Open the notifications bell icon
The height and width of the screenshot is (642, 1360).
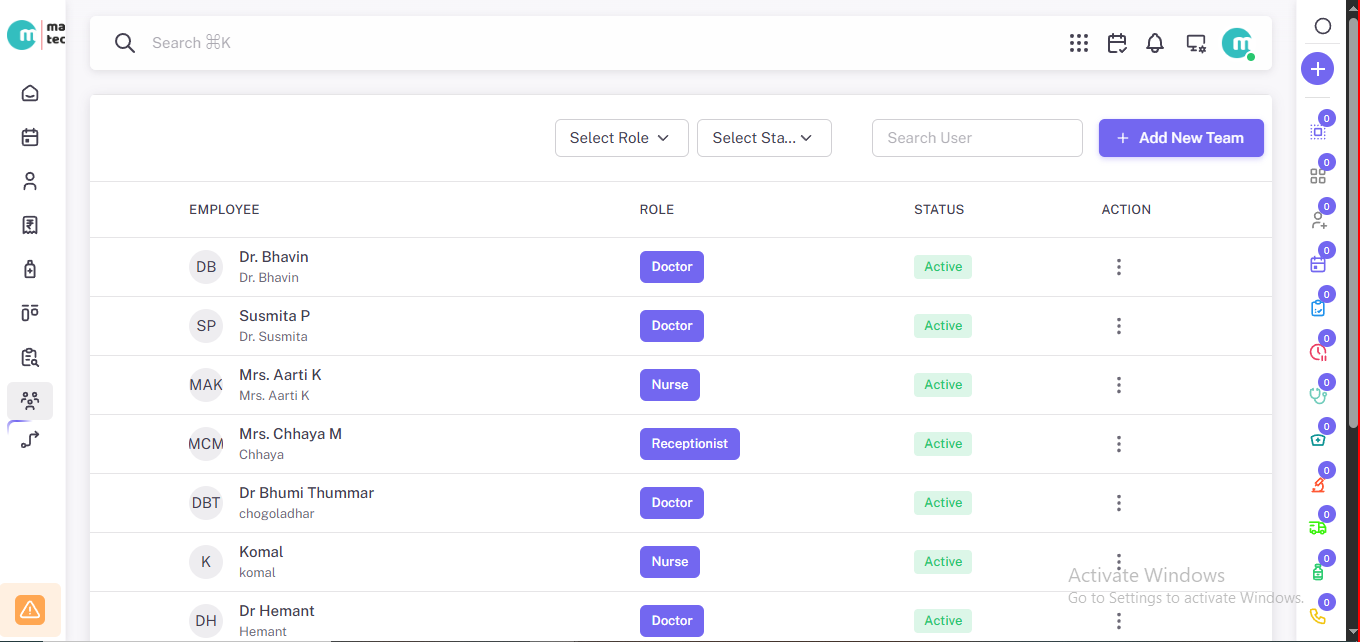point(1155,43)
